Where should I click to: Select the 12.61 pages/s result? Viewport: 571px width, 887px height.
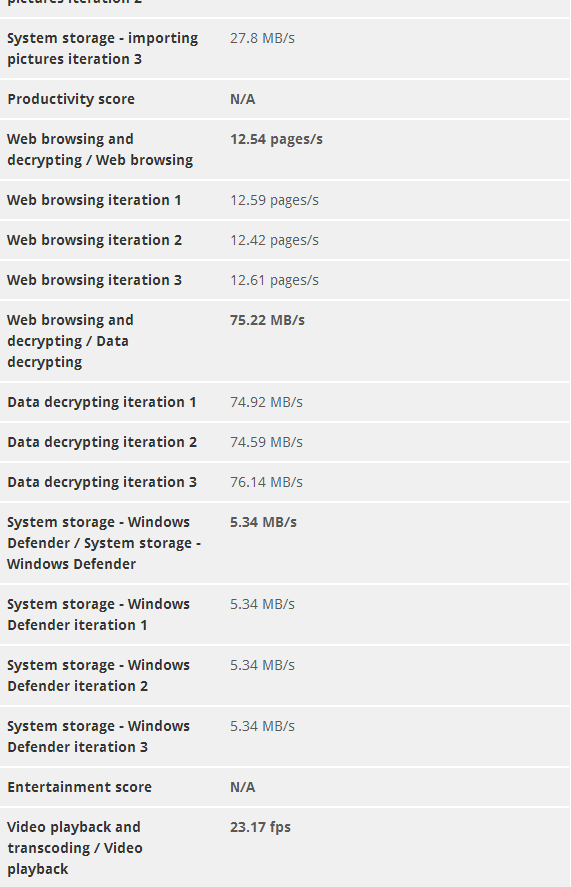(x=274, y=280)
